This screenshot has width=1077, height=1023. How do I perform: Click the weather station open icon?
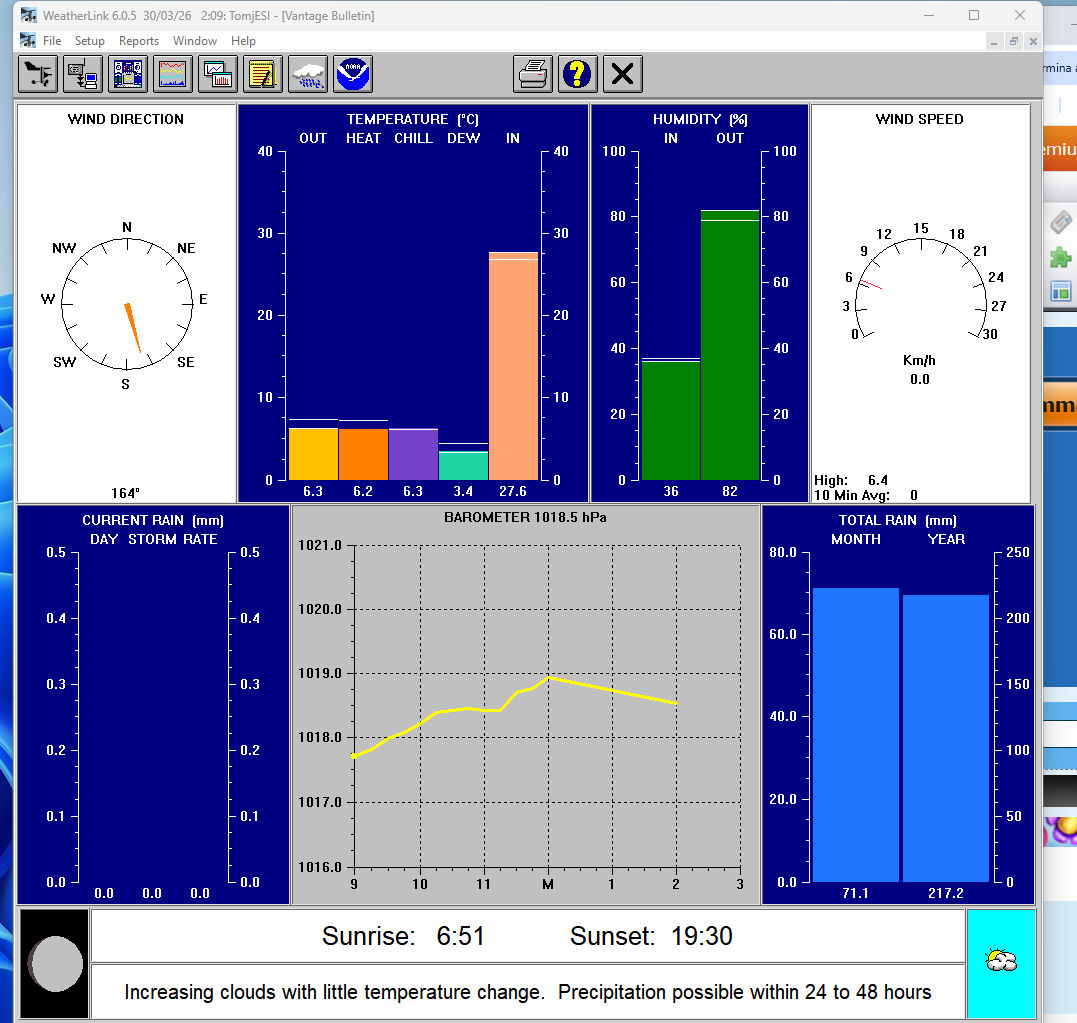tap(39, 74)
